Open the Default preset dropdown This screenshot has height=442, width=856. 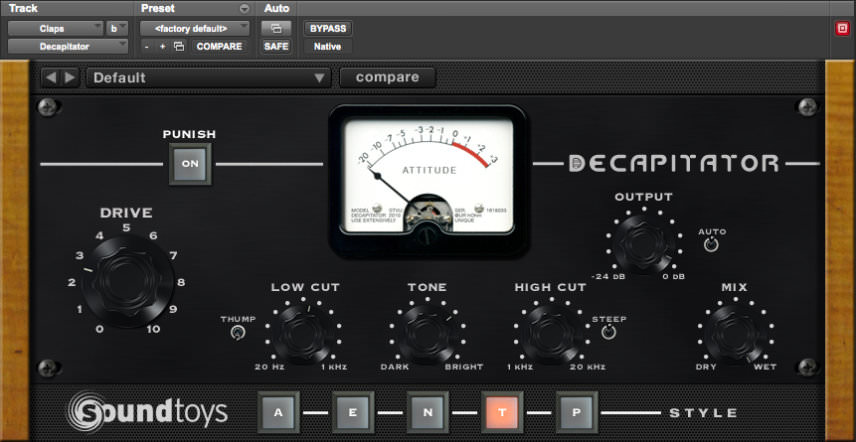[x=209, y=77]
